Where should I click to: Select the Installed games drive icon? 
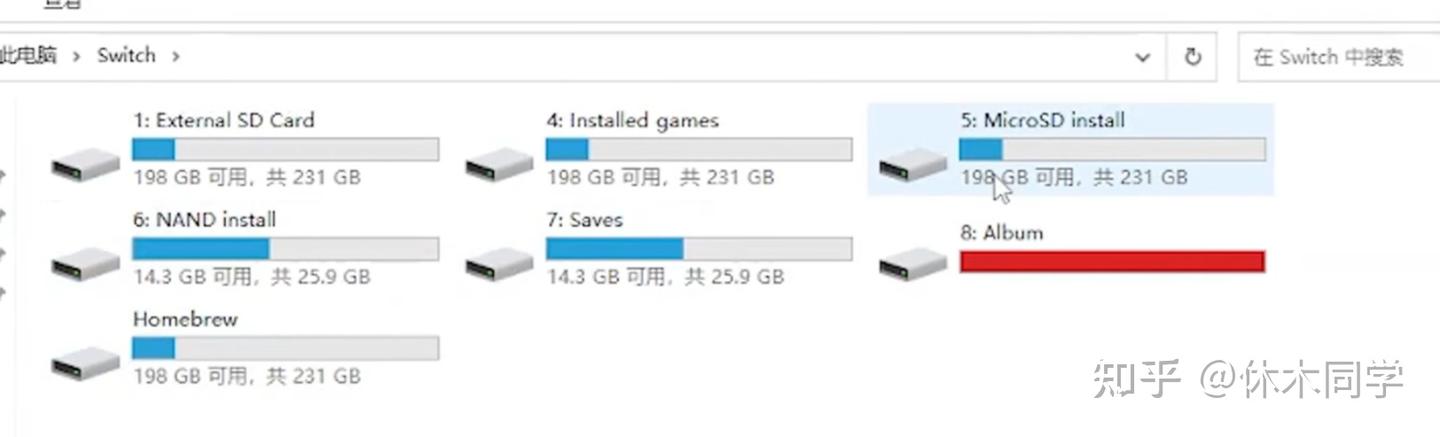click(499, 162)
